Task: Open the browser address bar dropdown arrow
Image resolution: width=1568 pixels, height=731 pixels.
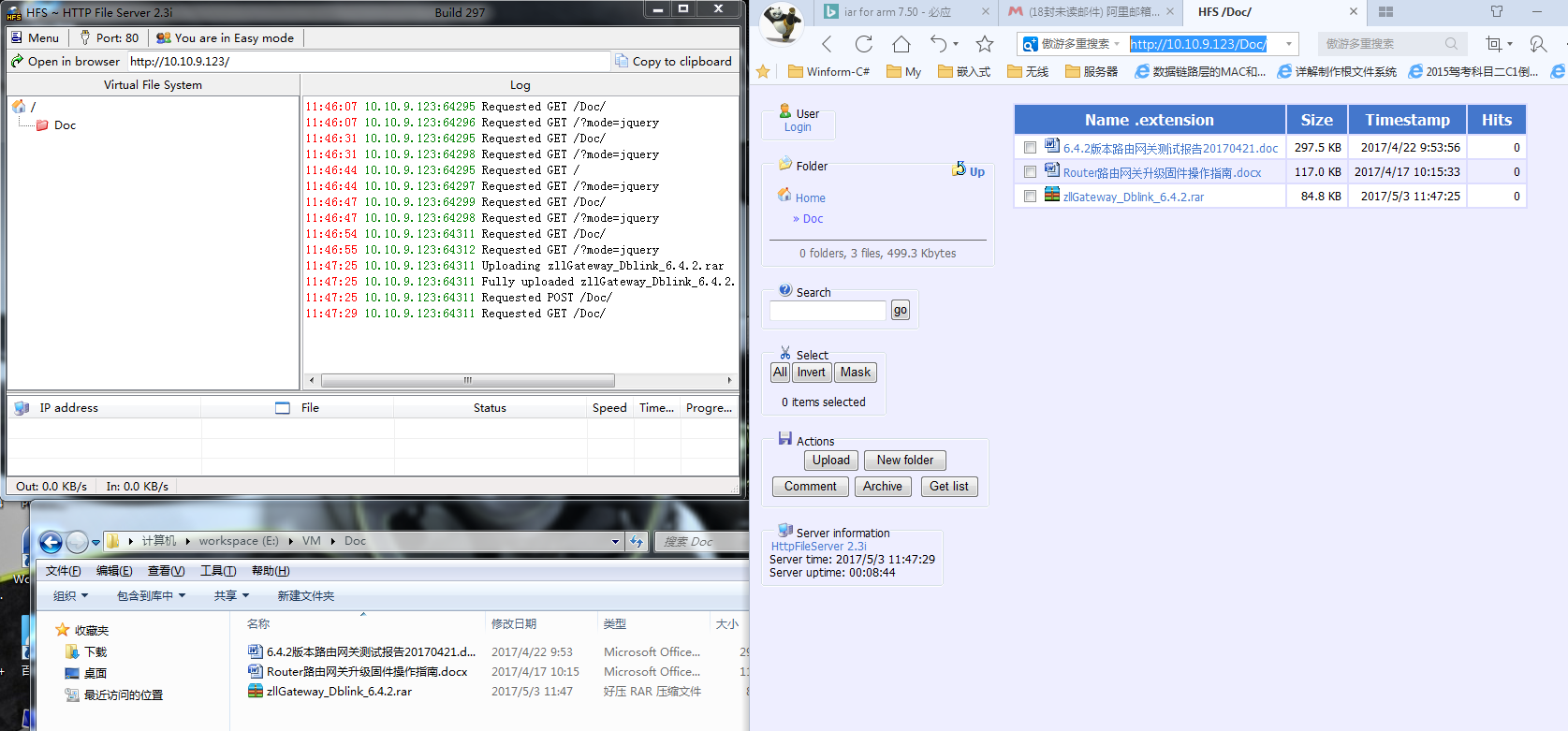Action: pos(1289,44)
